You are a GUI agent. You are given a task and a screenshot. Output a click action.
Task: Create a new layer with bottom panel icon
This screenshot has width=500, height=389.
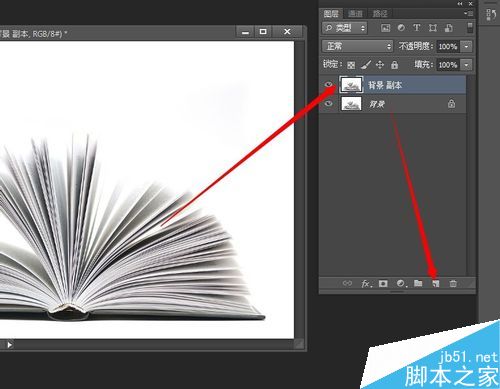coord(436,284)
